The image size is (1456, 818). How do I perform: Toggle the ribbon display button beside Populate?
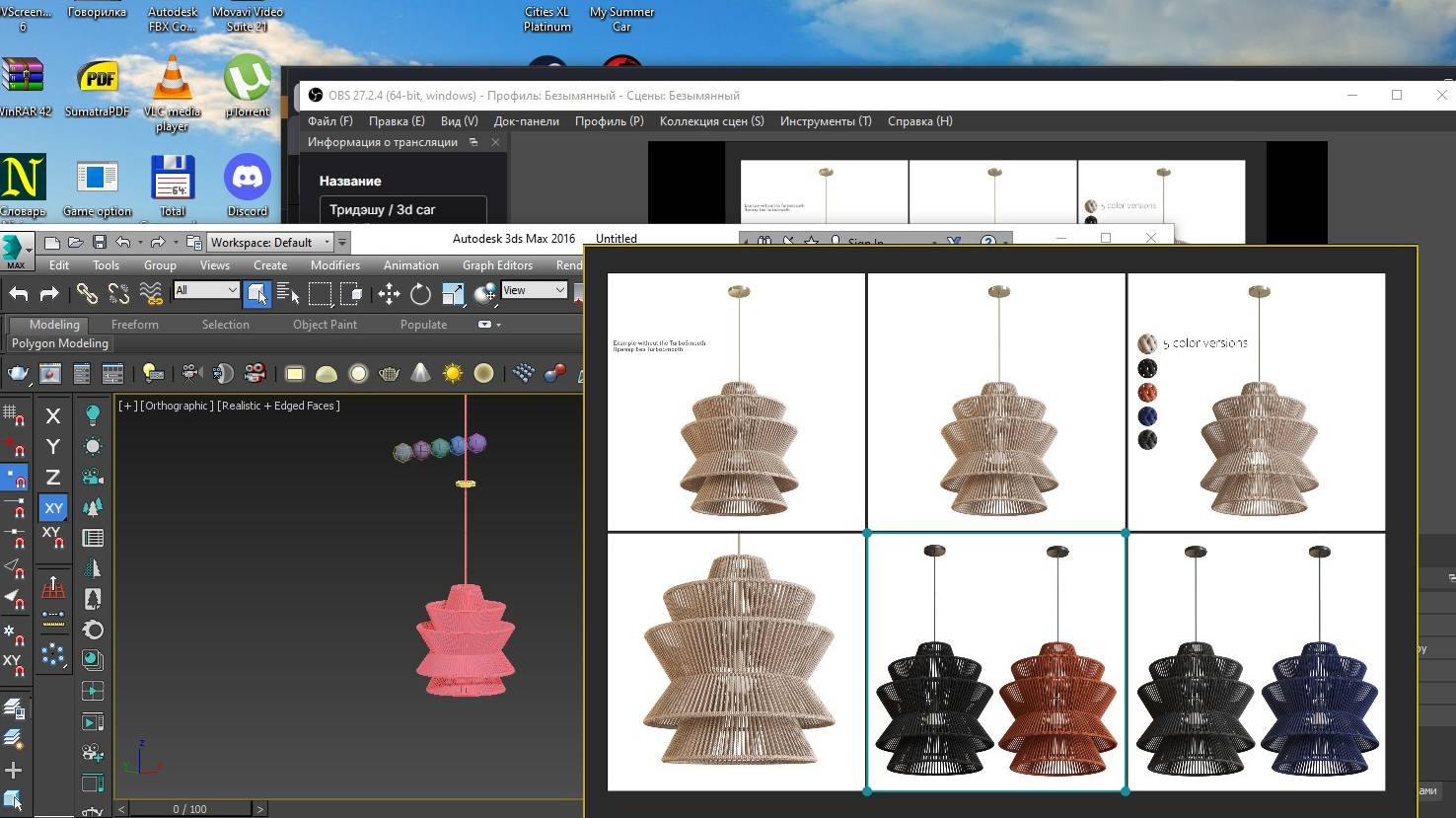[x=484, y=324]
